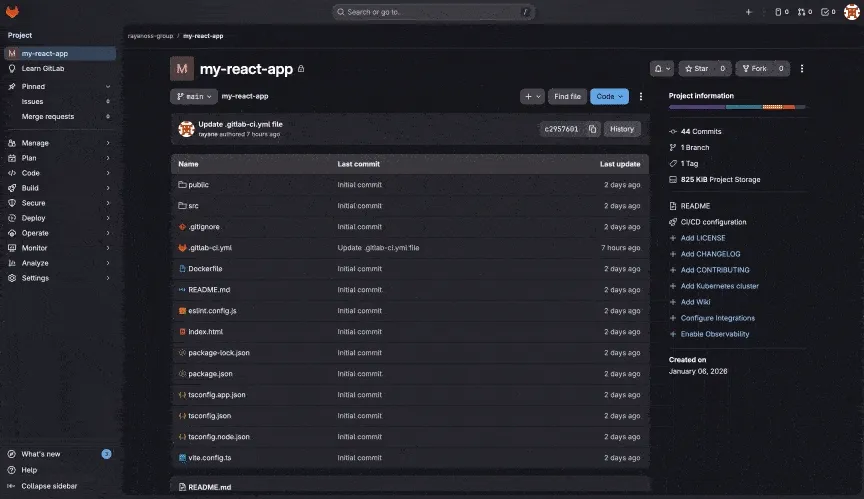Star the my-react-app project
The width and height of the screenshot is (864, 499).
click(695, 69)
